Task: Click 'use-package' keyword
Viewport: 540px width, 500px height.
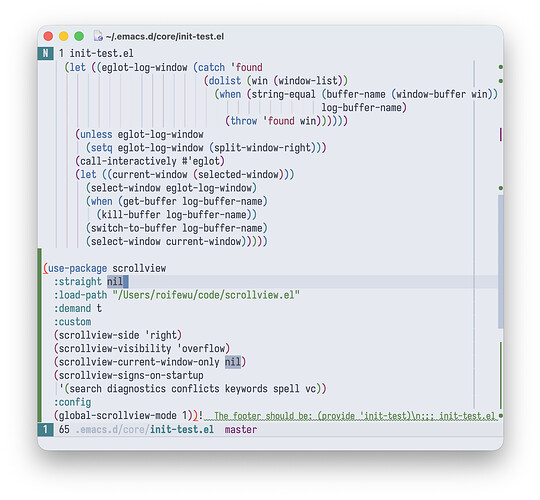Action: (x=77, y=268)
